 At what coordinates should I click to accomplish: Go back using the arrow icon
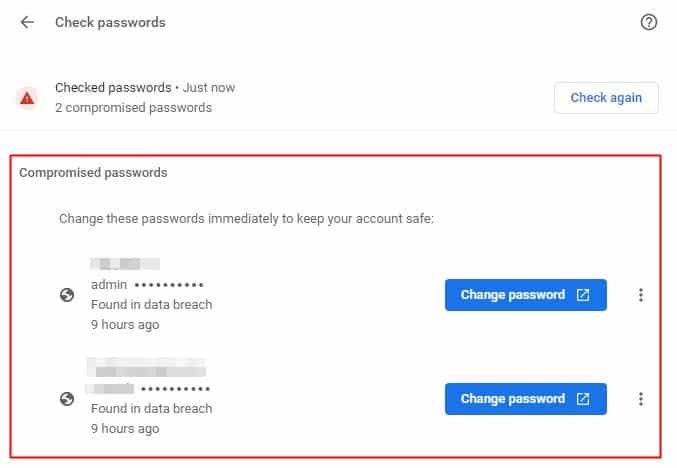[27, 22]
